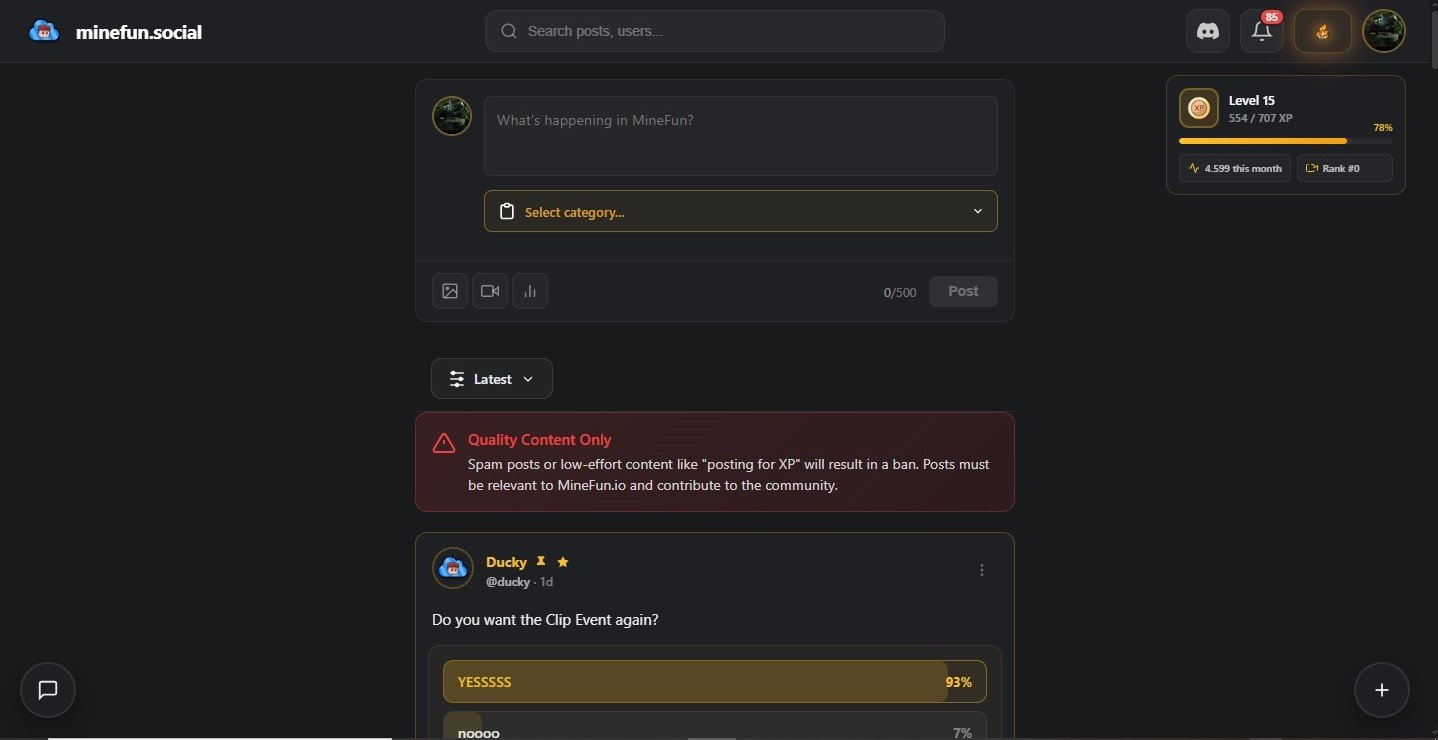This screenshot has width=1438, height=740.
Task: Open the Latest sort dropdown
Action: click(492, 379)
